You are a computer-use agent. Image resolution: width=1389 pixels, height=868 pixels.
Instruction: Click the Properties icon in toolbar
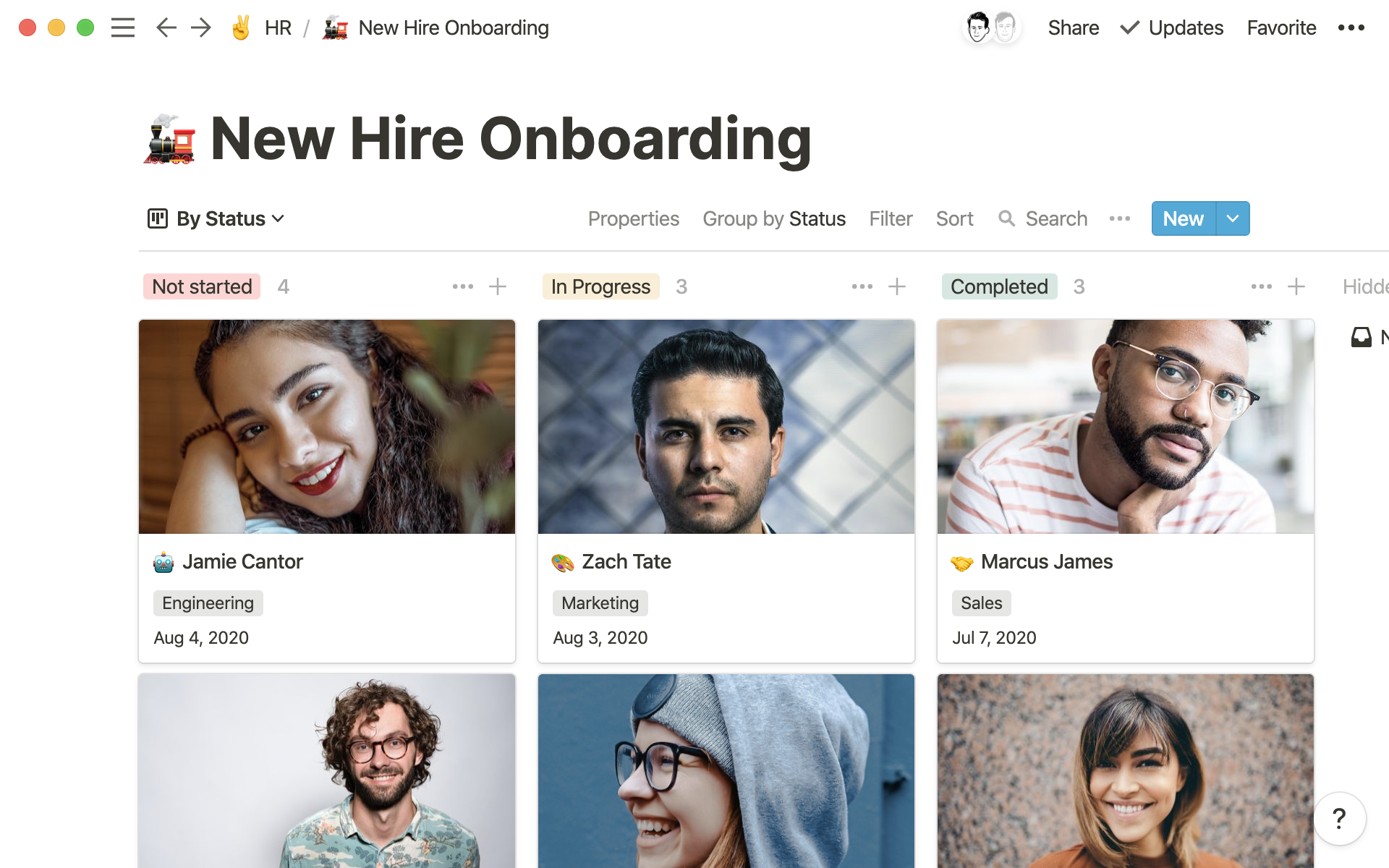click(x=633, y=218)
